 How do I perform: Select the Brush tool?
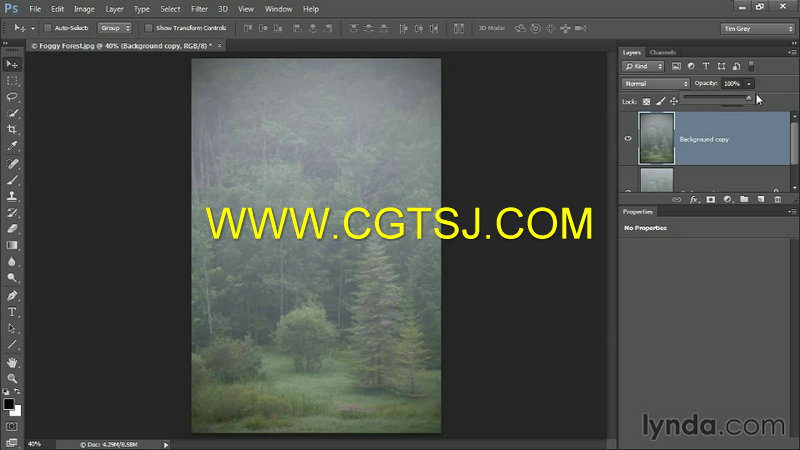click(12, 180)
